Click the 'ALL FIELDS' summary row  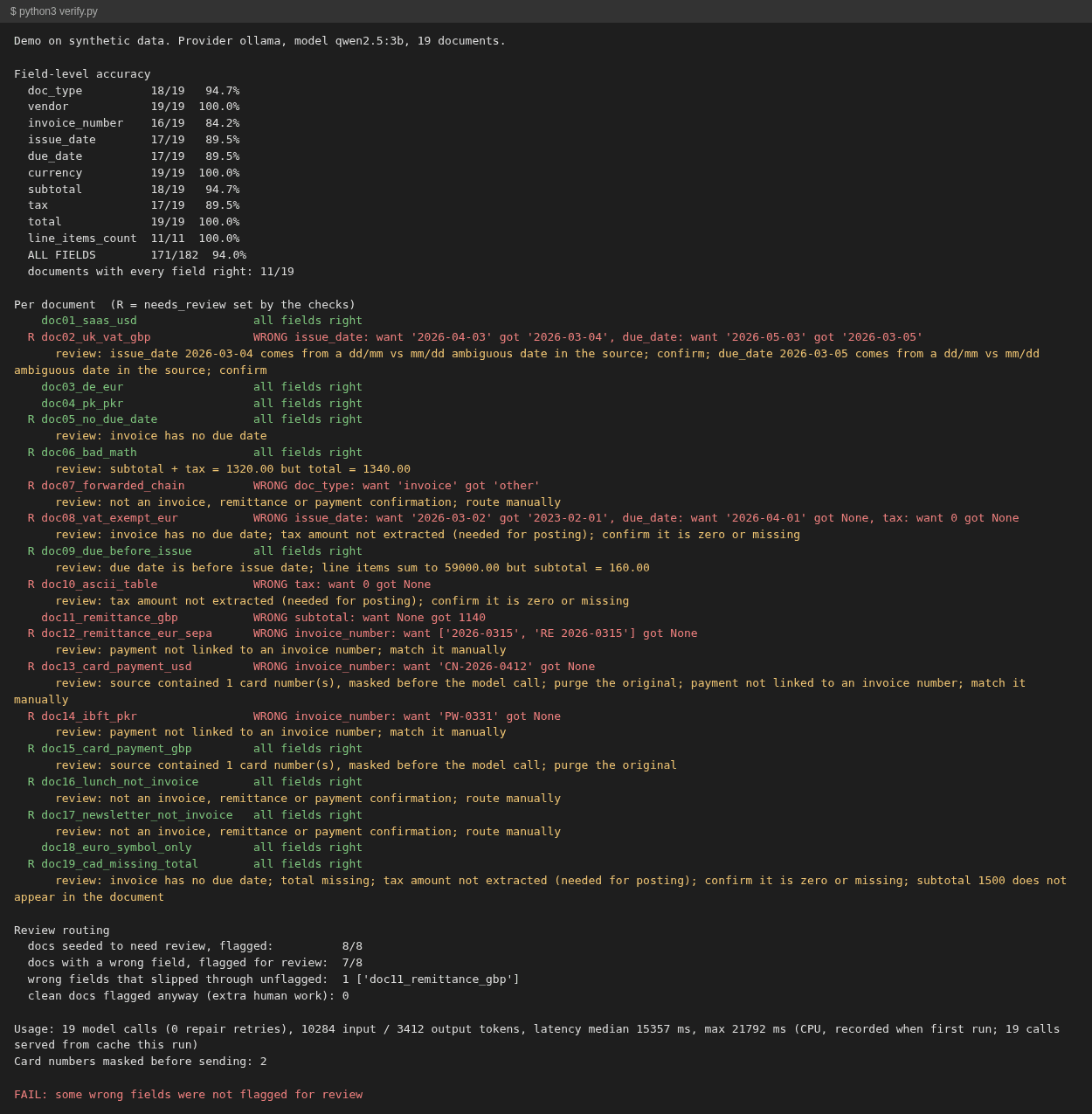[137, 255]
